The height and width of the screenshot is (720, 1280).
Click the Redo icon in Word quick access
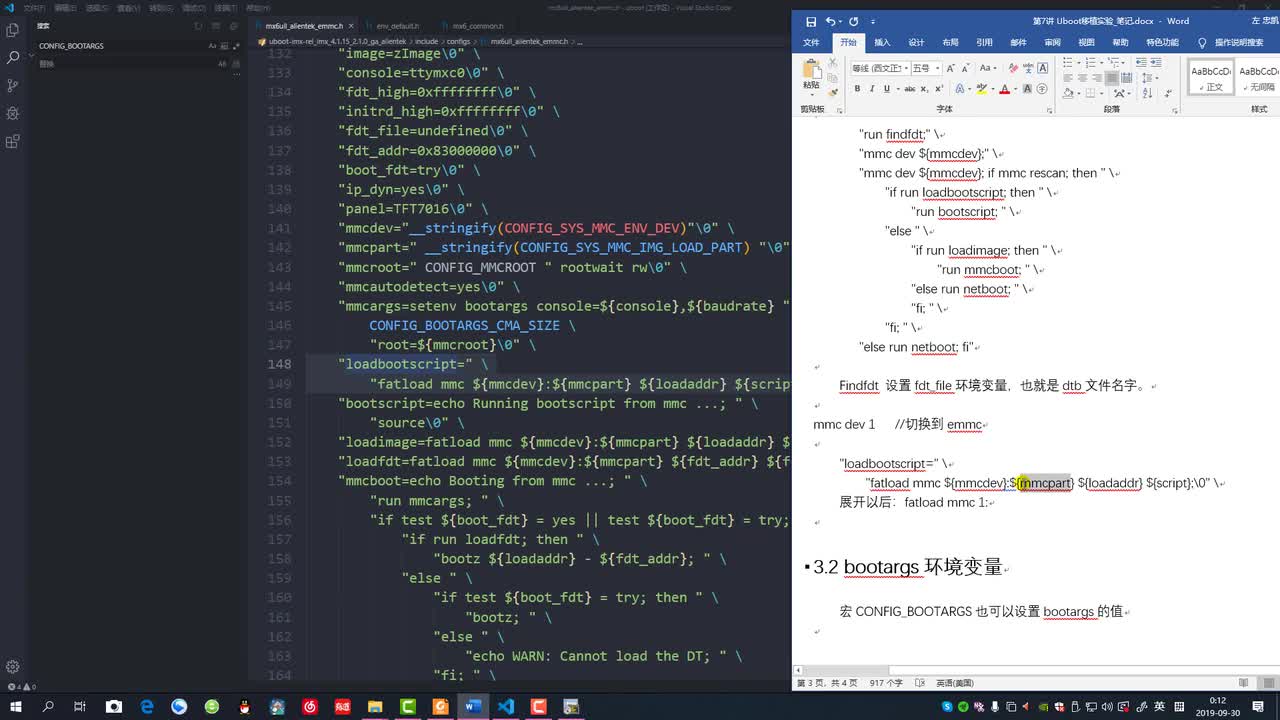click(x=853, y=21)
